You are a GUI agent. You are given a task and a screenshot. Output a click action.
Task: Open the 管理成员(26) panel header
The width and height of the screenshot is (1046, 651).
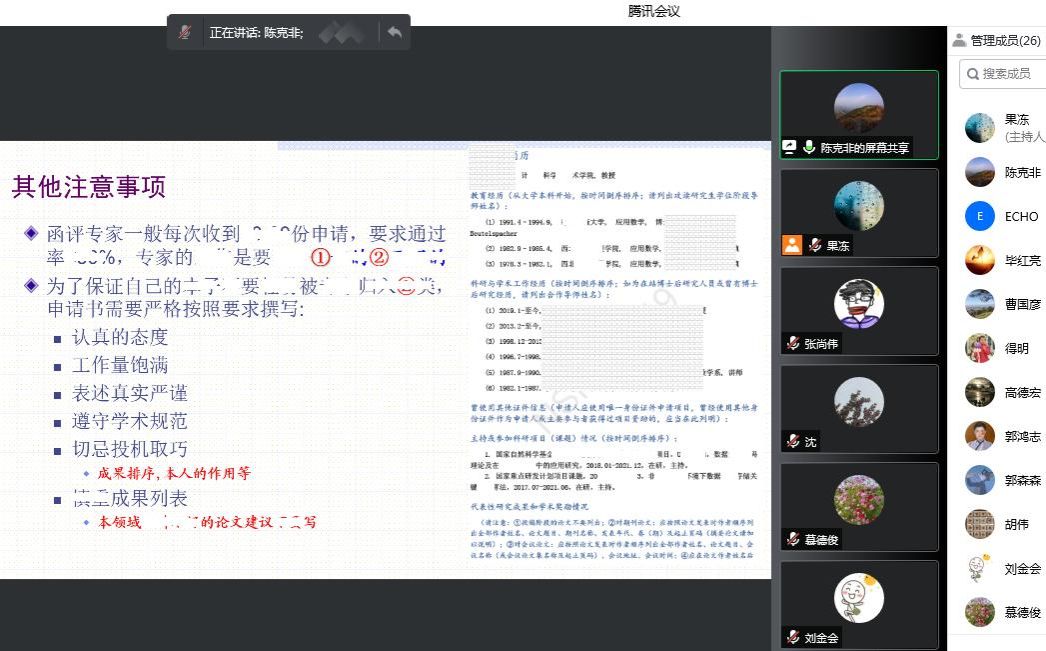pyautogui.click(x=996, y=40)
